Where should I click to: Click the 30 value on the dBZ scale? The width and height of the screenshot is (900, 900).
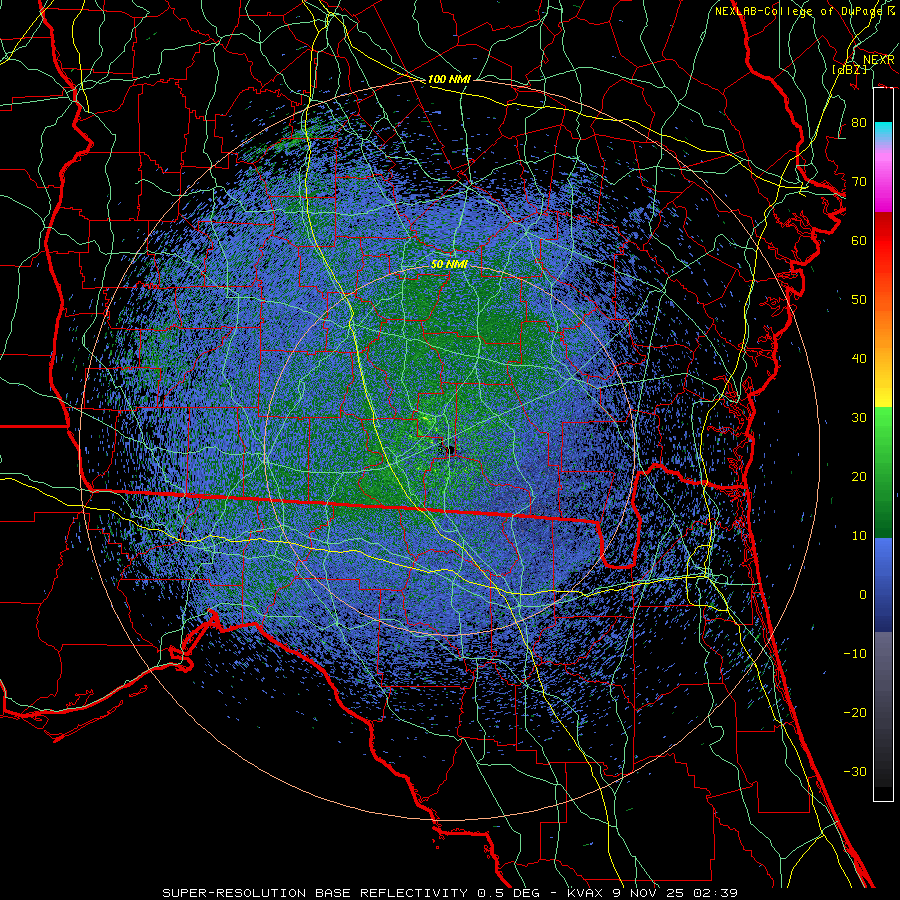click(x=859, y=417)
